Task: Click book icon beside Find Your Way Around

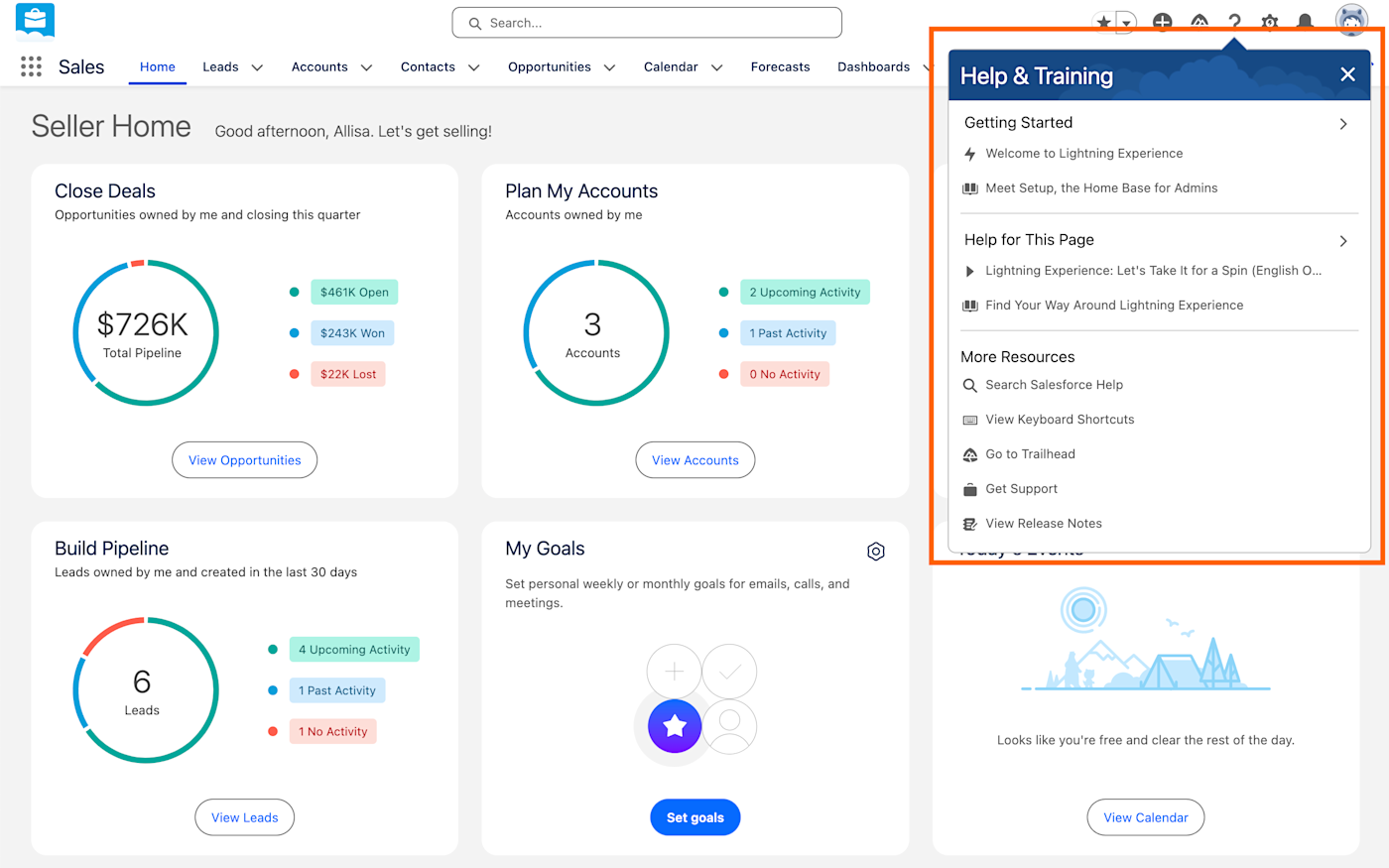Action: click(970, 306)
